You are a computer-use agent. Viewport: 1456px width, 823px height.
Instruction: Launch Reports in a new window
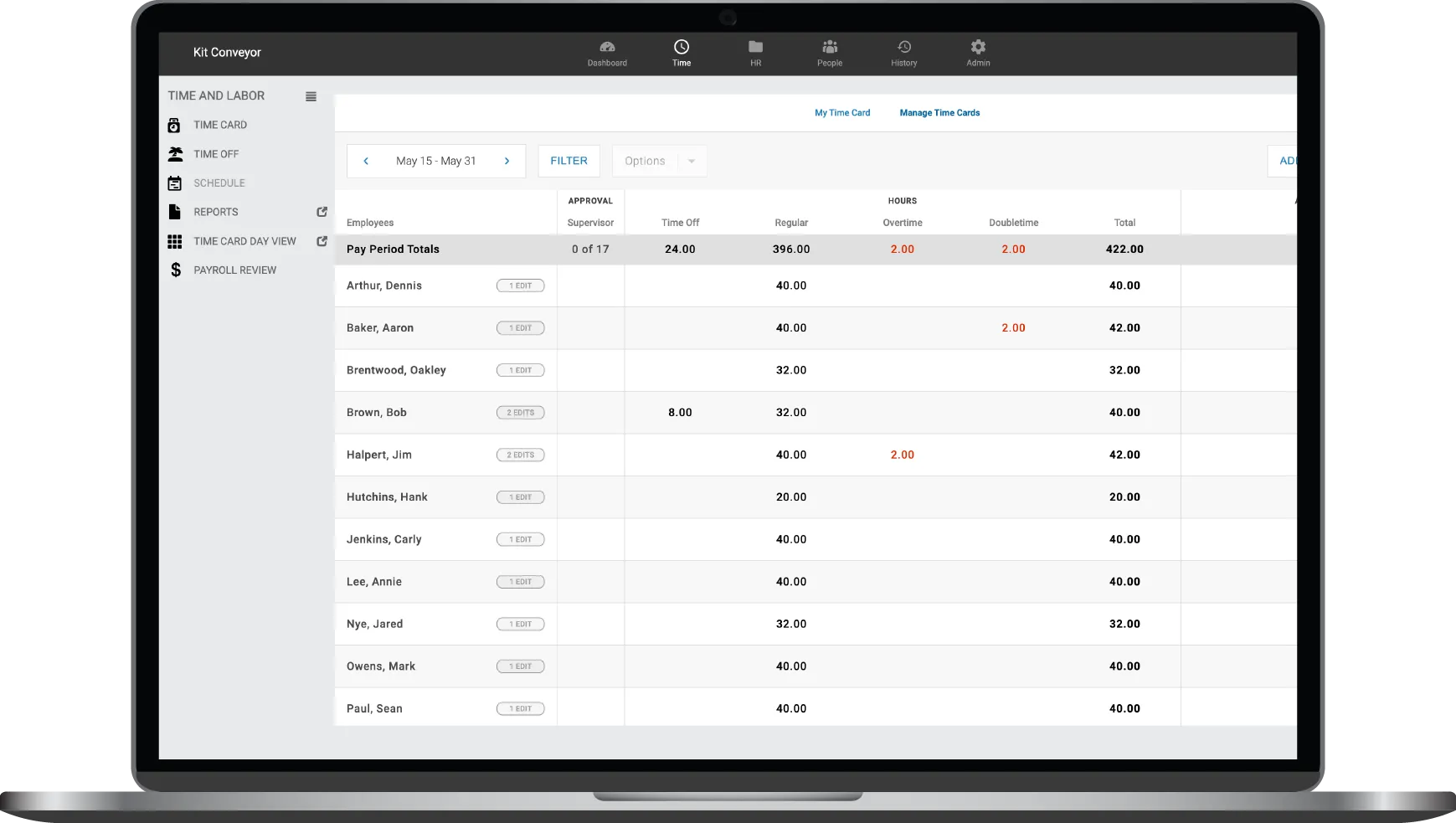[322, 212]
